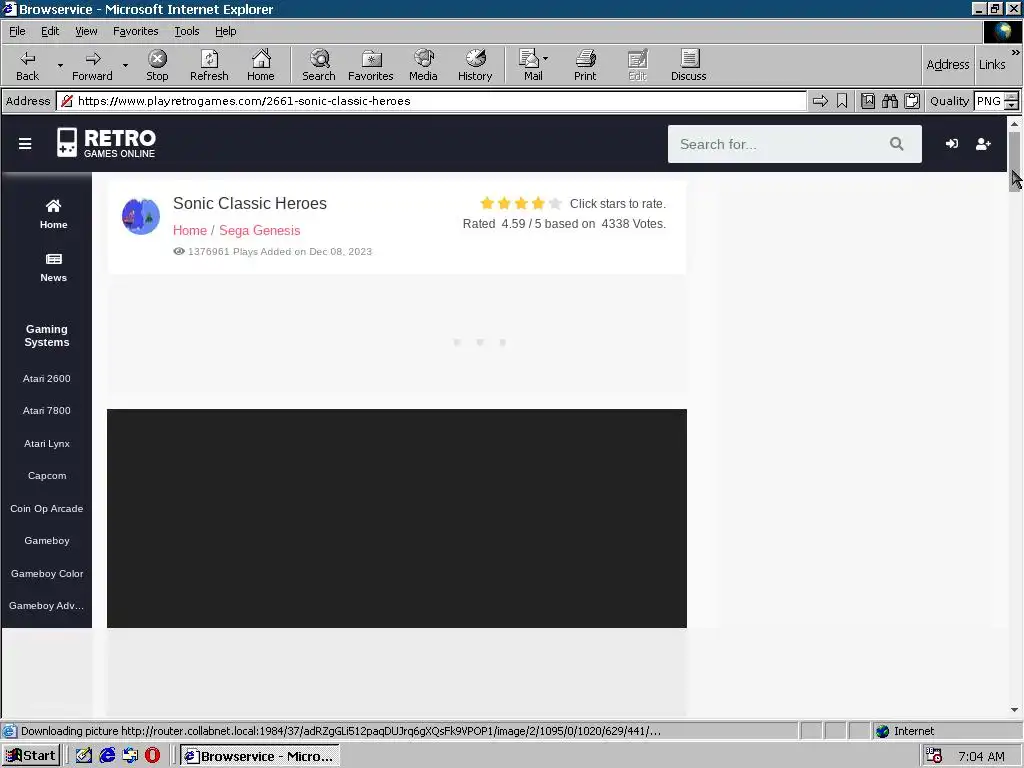This screenshot has height=768, width=1024.
Task: Click the Home breadcrumb link
Action: coord(189,231)
